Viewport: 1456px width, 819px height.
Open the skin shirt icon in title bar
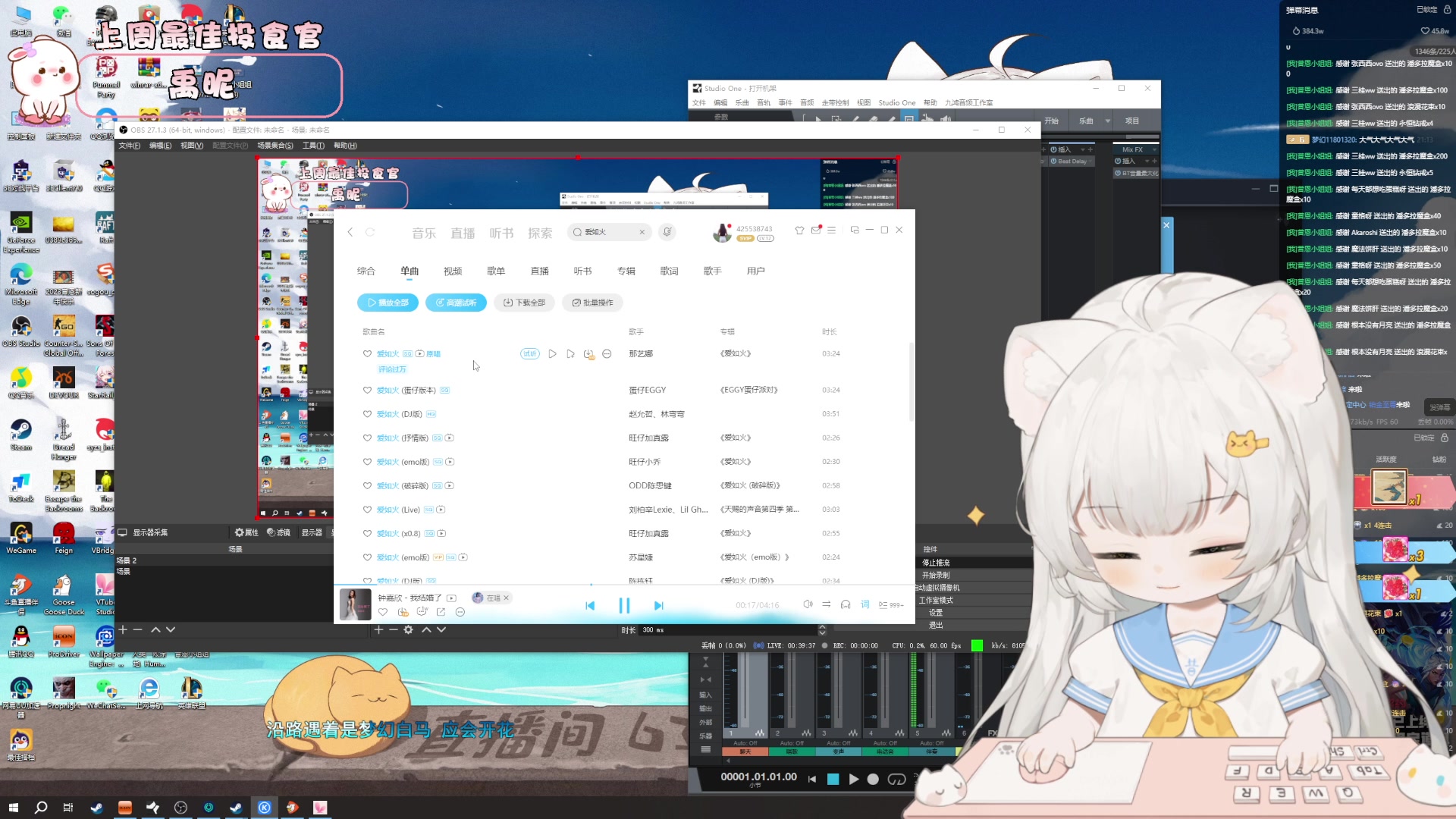coord(799,230)
